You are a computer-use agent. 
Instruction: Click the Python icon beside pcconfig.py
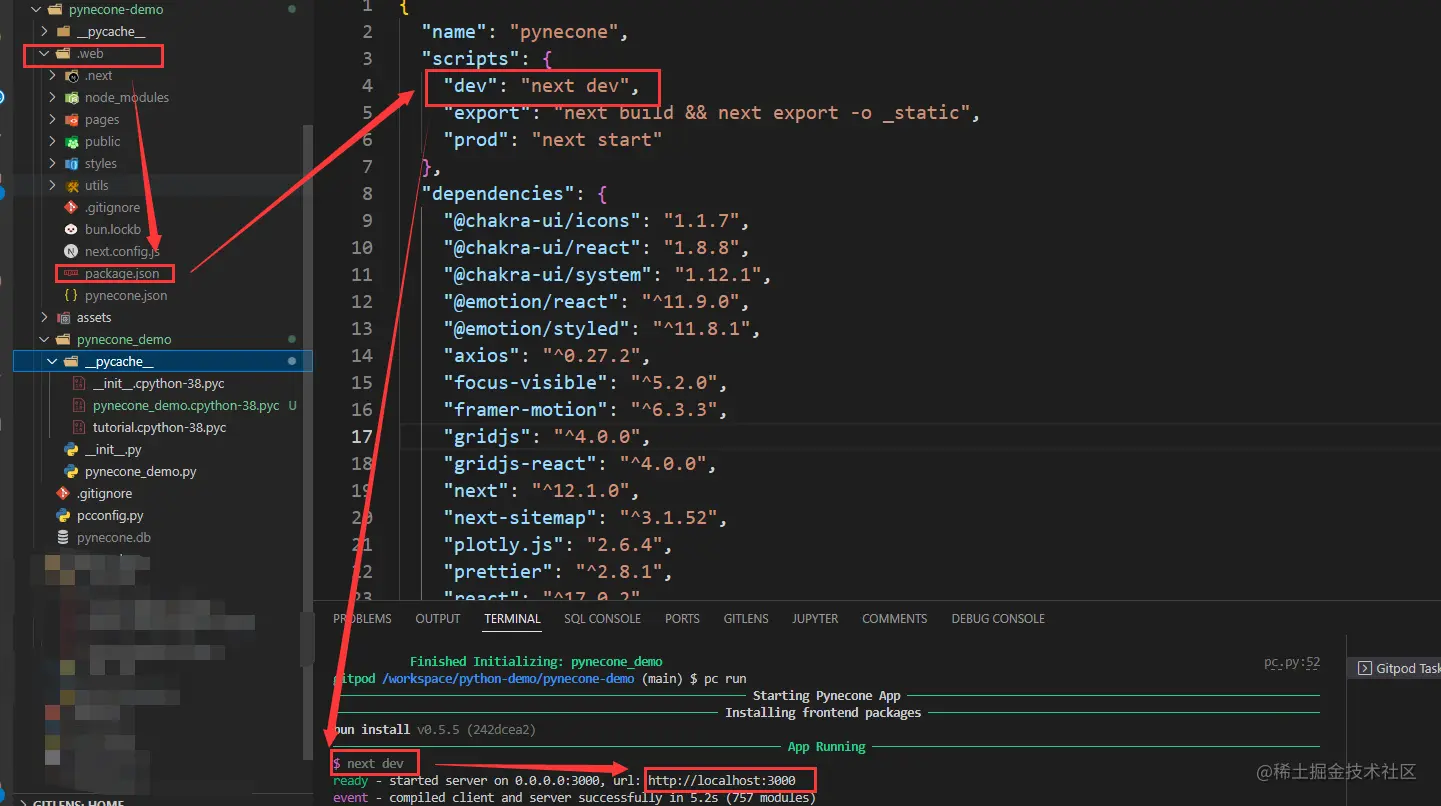(x=63, y=516)
